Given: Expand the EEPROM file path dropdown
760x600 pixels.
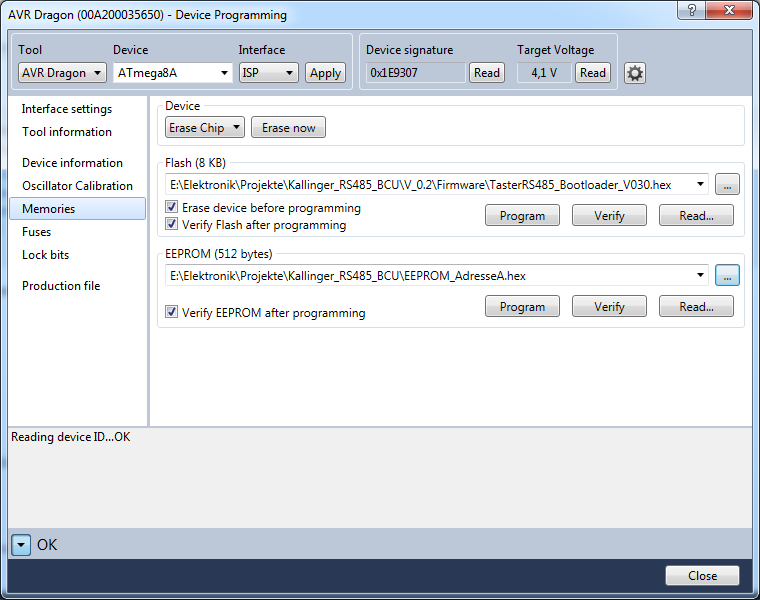Looking at the screenshot, I should point(700,275).
